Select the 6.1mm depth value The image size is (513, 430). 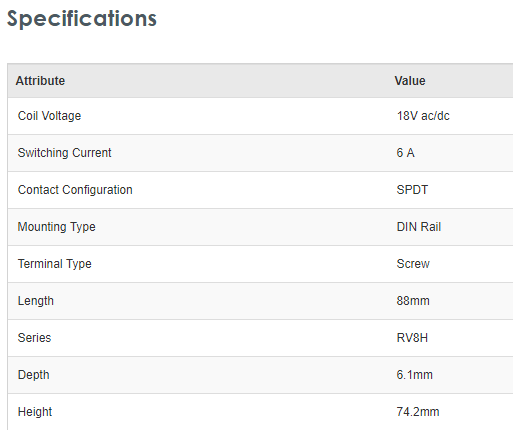pyautogui.click(x=414, y=375)
